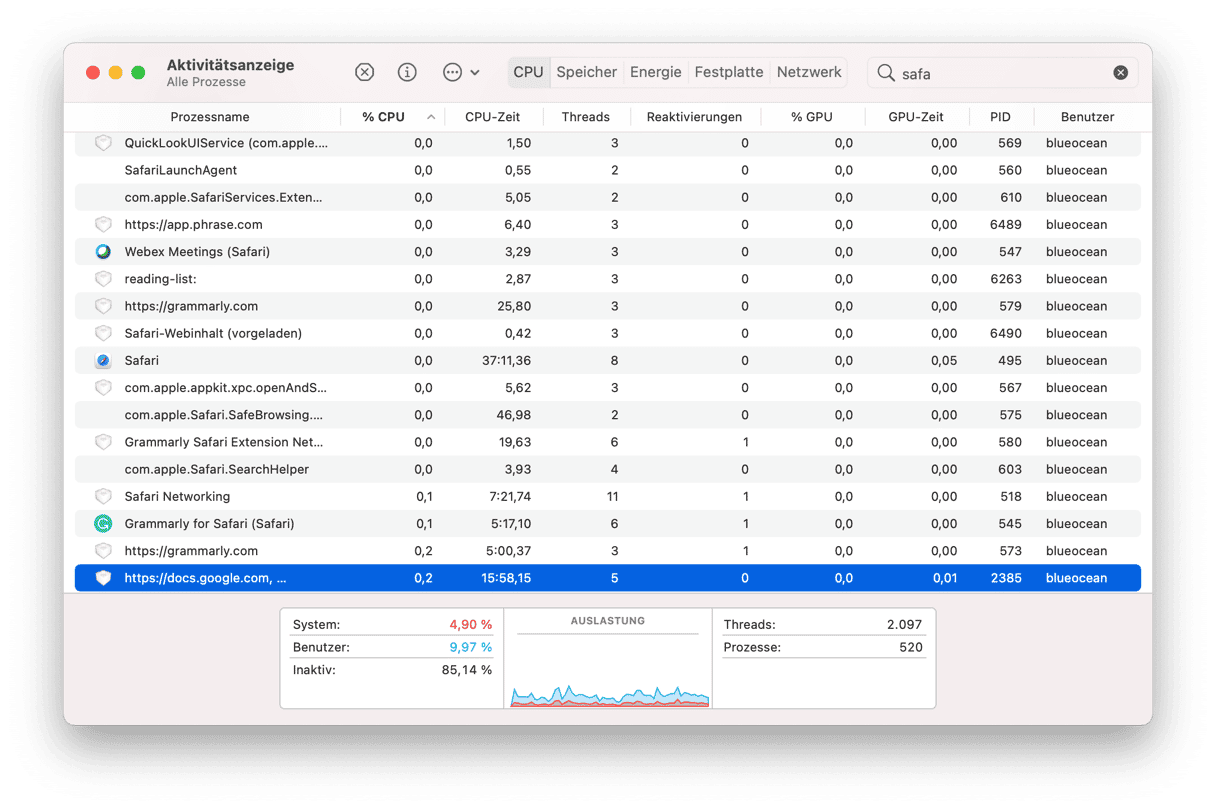
Task: Select the com.apple.Safari.SafeBrowsing… process
Action: click(x=224, y=415)
